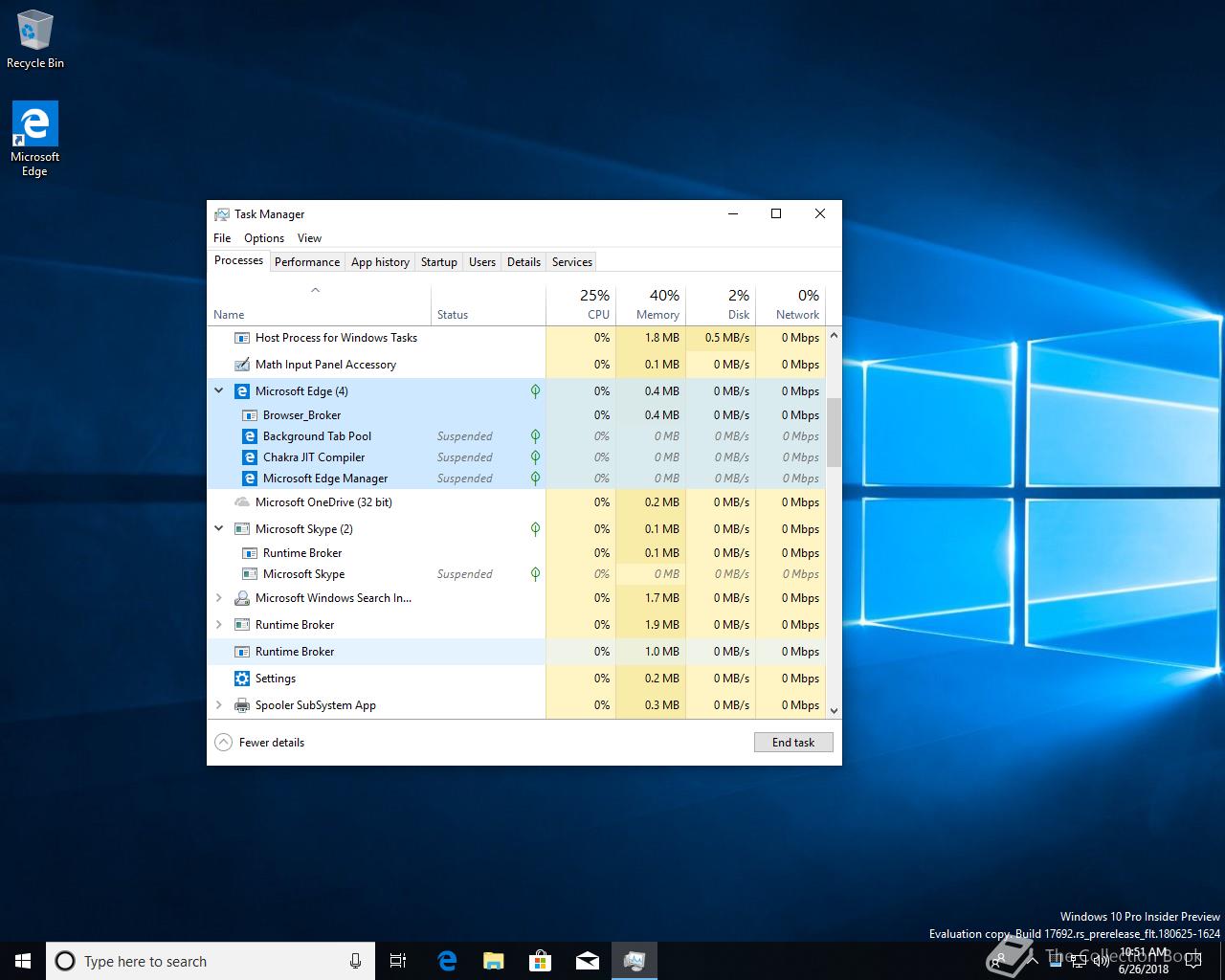Sort processes by the Name column
The height and width of the screenshot is (980, 1225).
[x=320, y=305]
